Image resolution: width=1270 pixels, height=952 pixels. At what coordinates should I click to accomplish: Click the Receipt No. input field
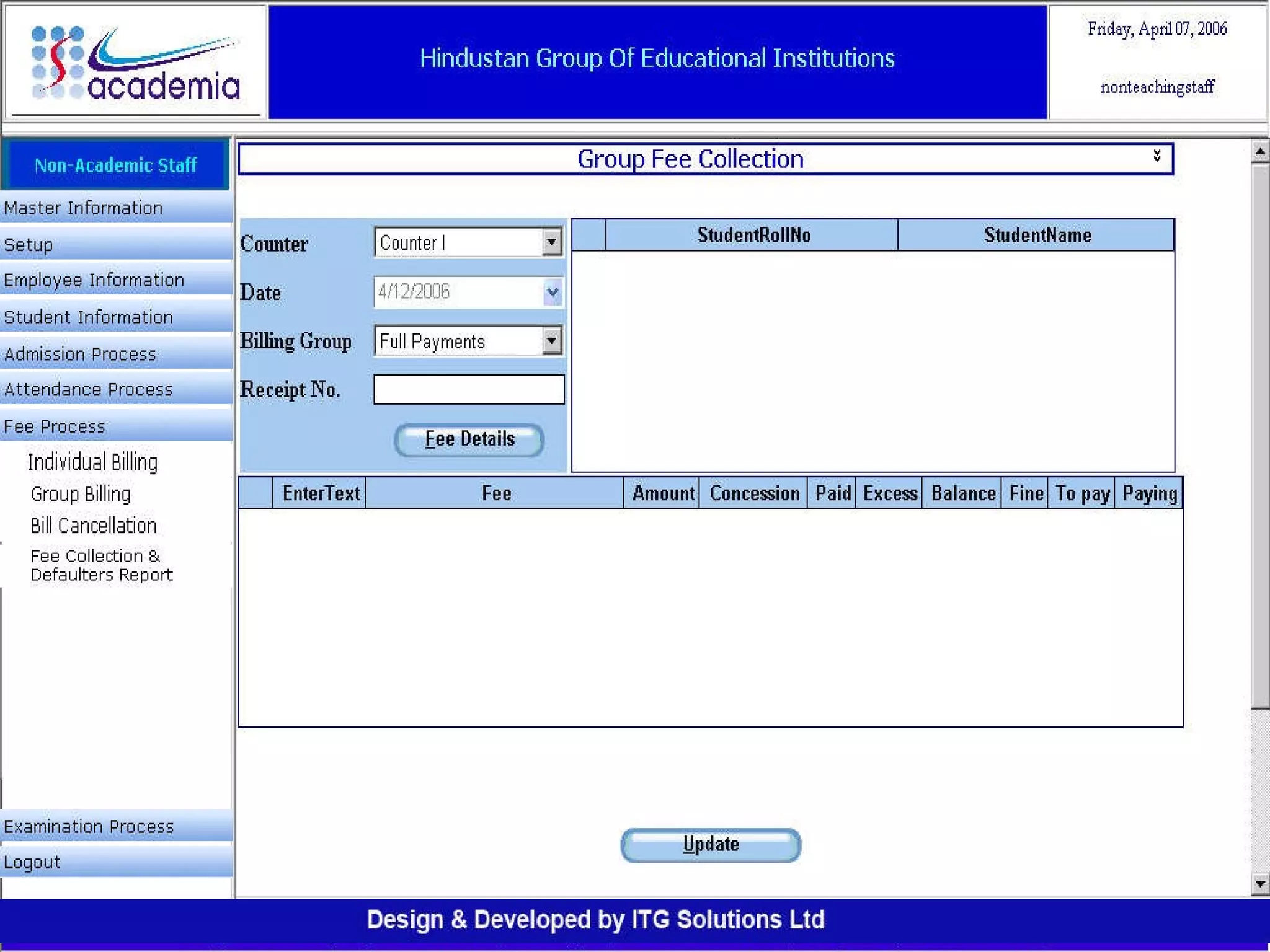pos(469,390)
